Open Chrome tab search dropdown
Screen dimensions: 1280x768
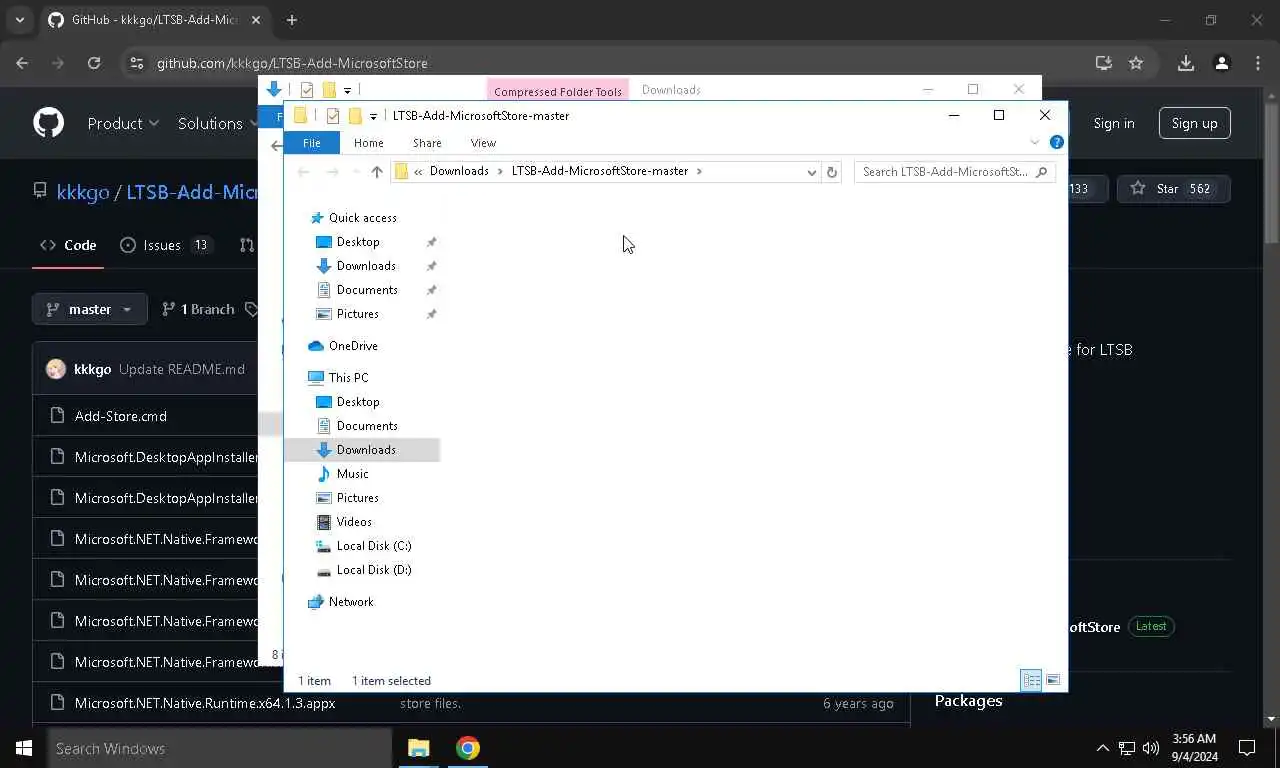click(19, 20)
